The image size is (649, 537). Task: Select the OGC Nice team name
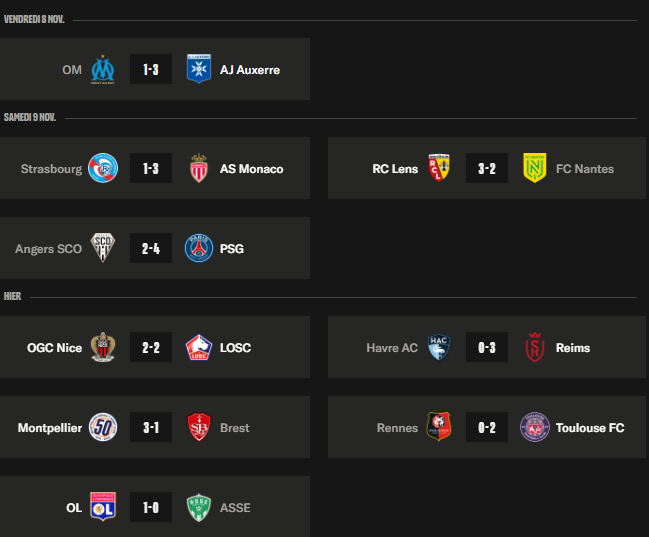54,348
